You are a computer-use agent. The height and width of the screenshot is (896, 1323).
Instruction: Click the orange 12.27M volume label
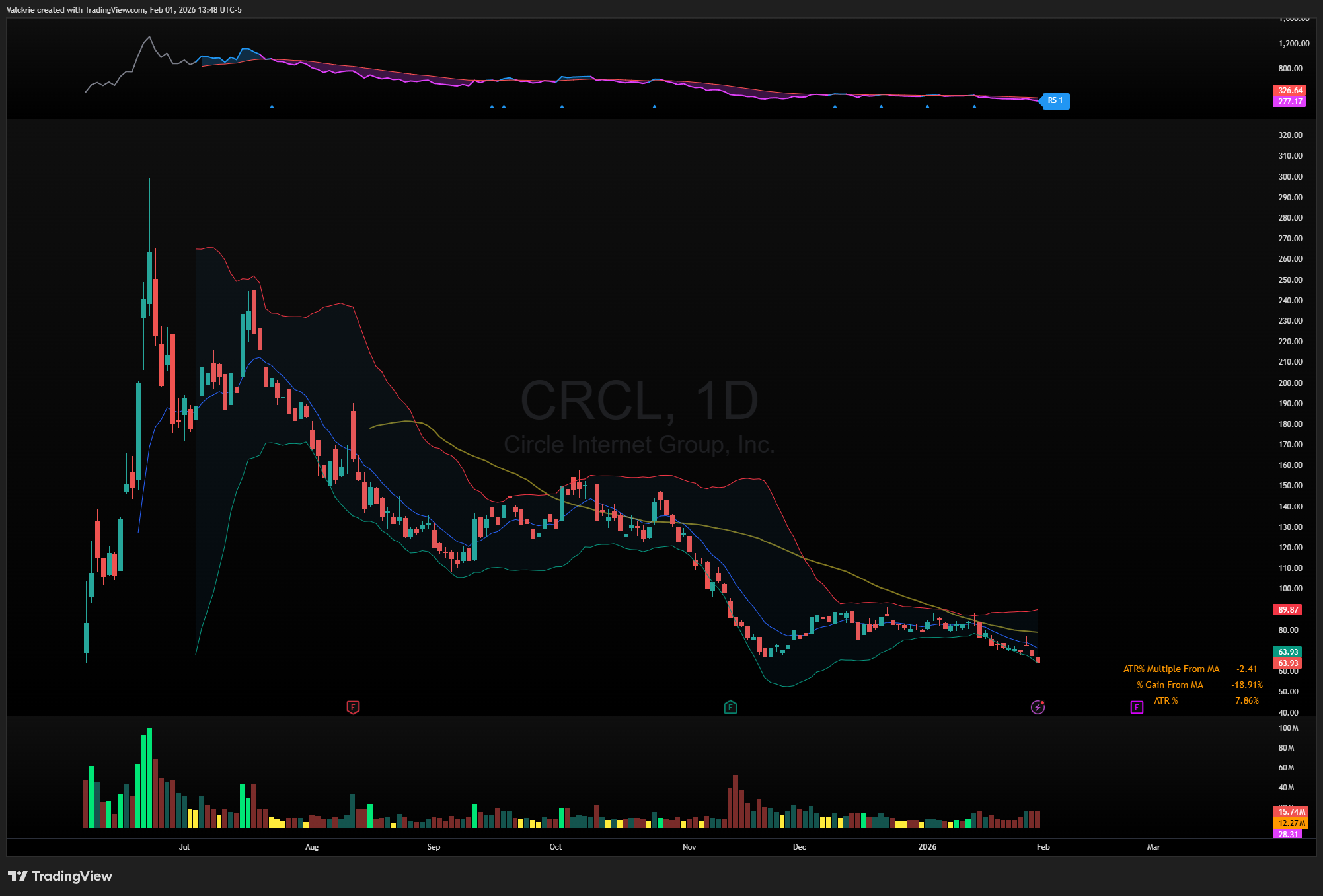coord(1291,823)
